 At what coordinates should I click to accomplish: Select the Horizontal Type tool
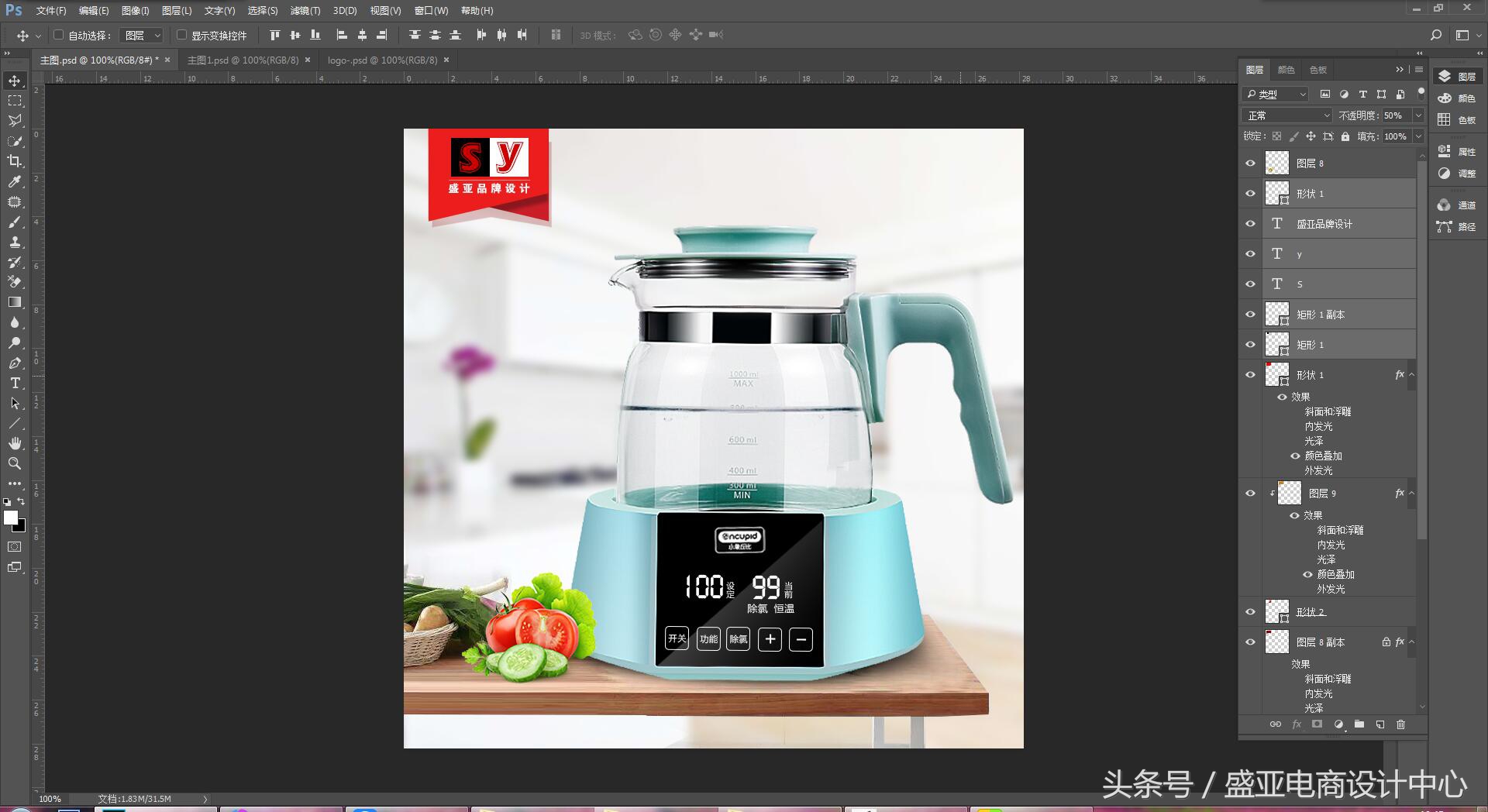tap(14, 383)
